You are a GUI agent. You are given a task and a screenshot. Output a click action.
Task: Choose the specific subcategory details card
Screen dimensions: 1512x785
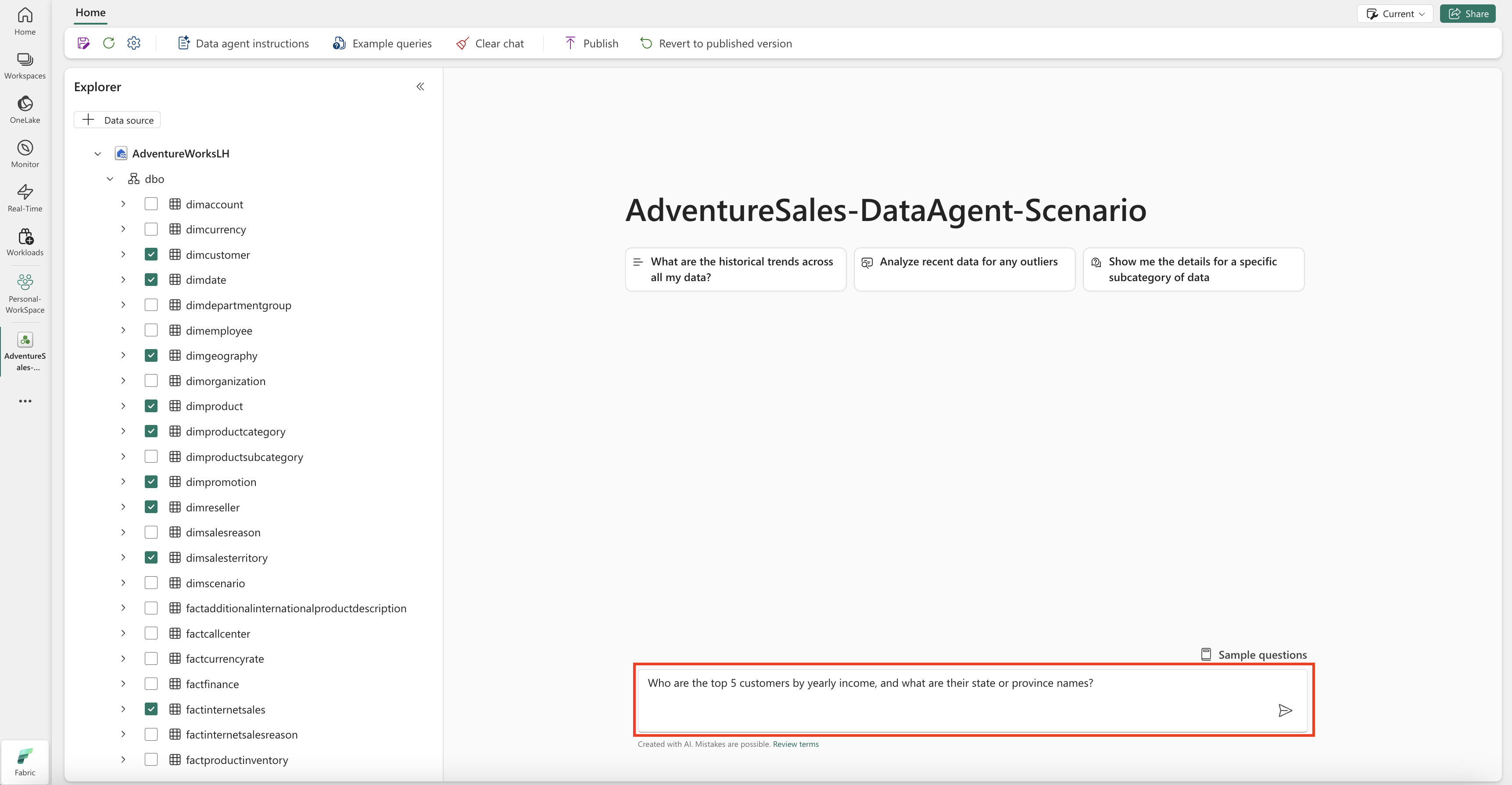pos(1193,269)
